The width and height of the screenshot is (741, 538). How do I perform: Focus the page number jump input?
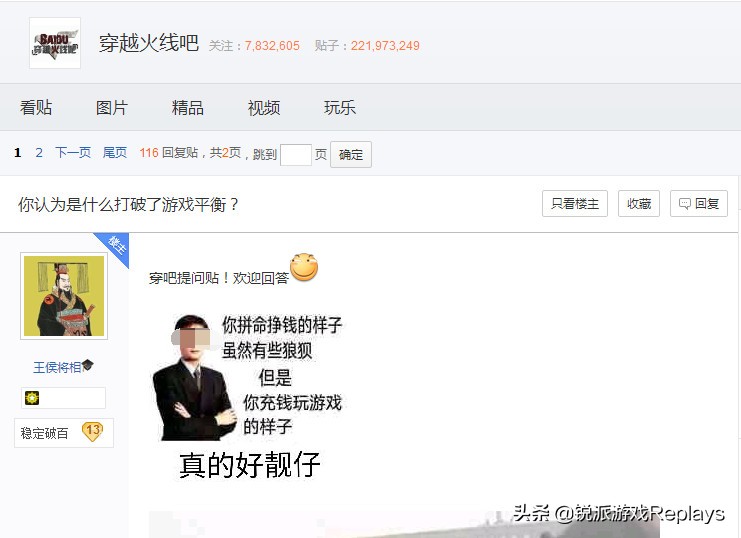(296, 155)
